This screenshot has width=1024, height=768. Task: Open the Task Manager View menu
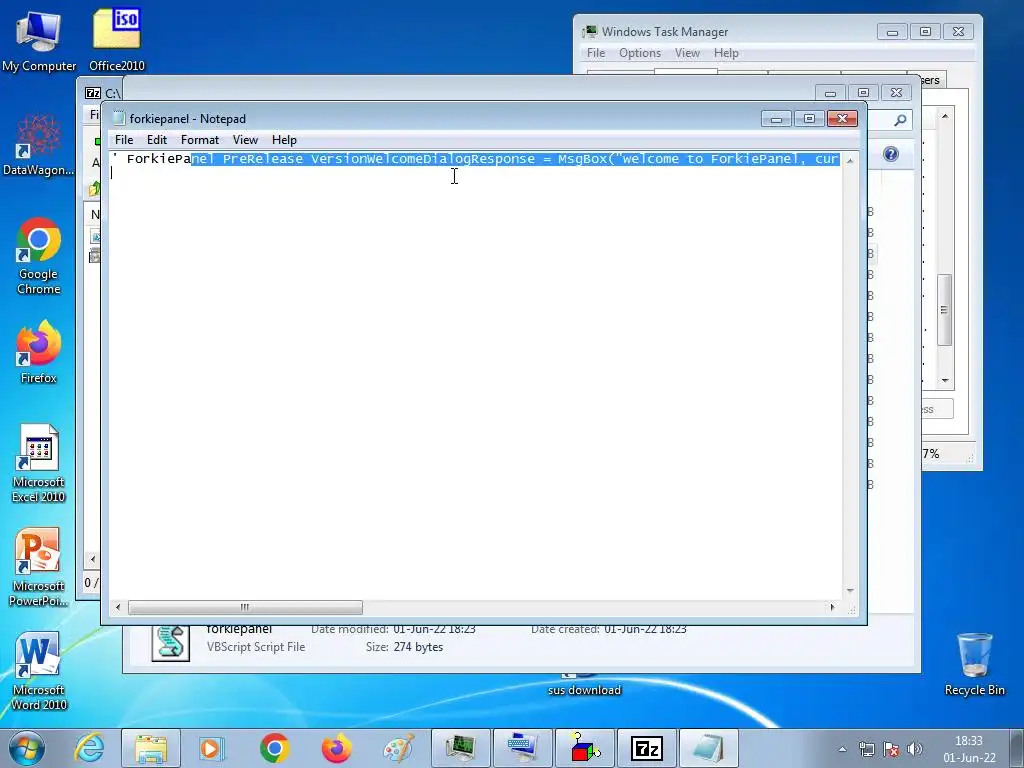coord(687,53)
